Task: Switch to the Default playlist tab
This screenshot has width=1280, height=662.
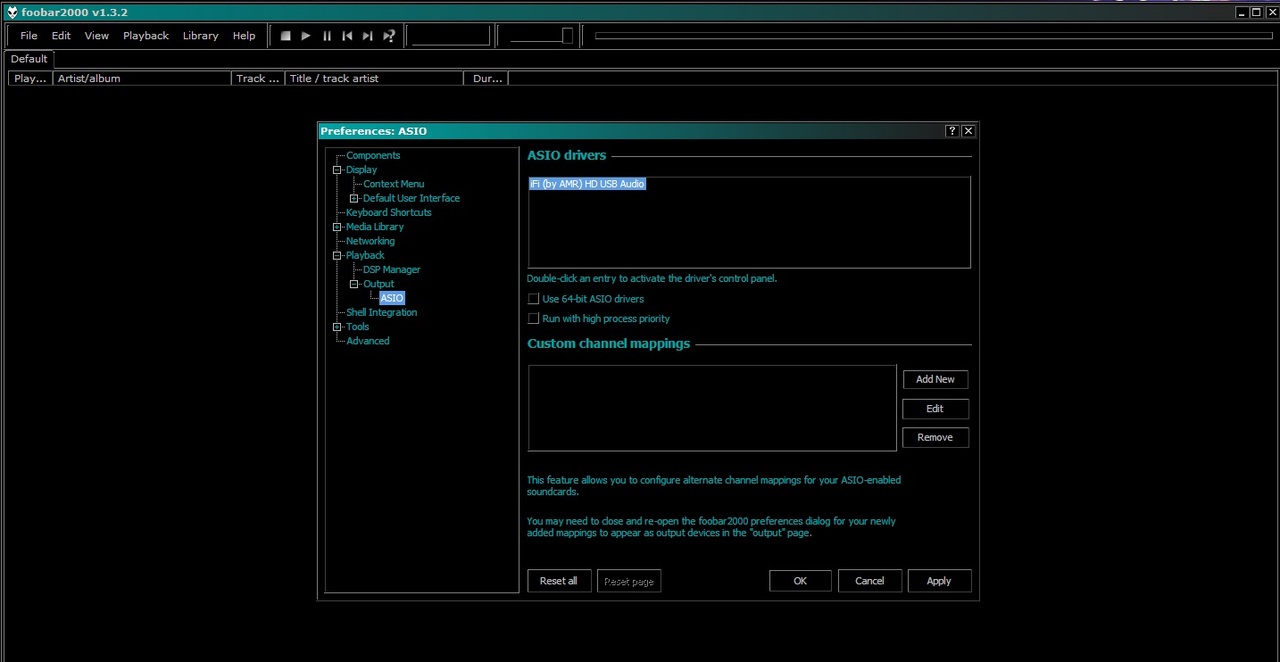Action: point(29,59)
